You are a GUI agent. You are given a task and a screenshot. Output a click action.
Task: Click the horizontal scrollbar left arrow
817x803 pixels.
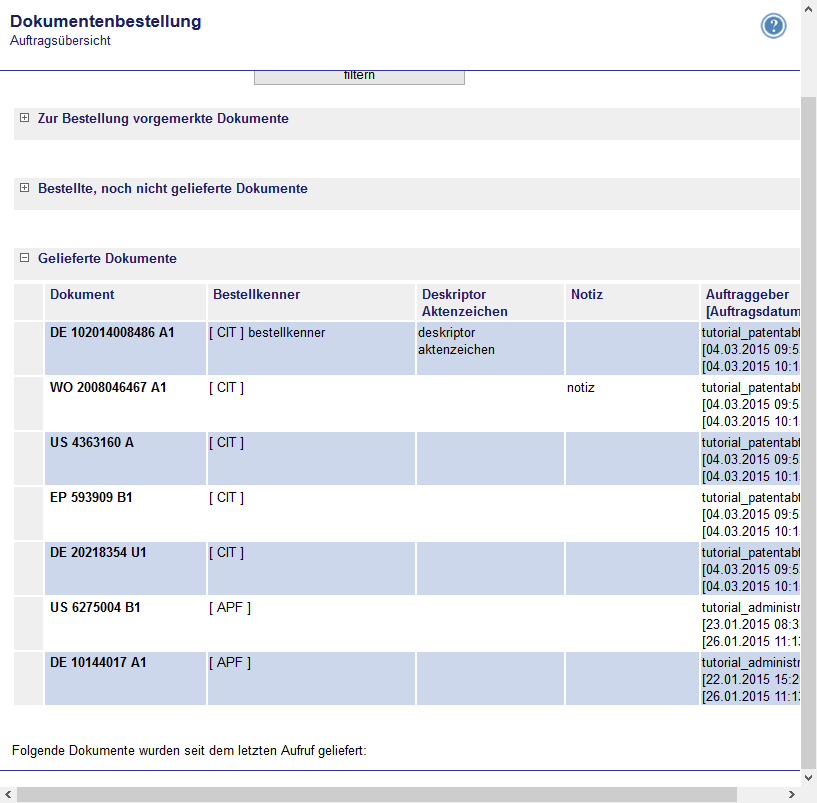click(7, 794)
